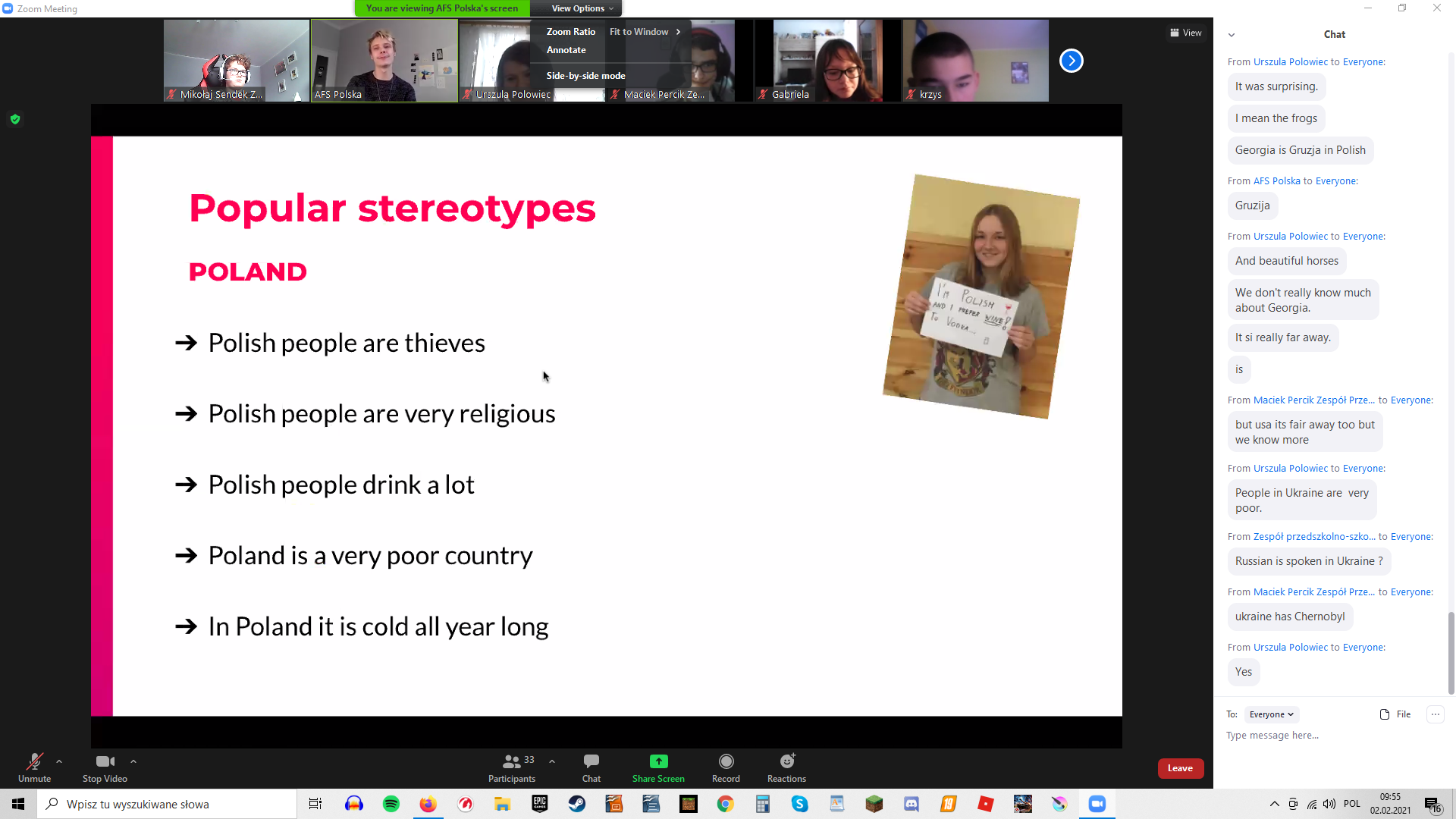
Task: Open Calculator from the taskbar
Action: pyautogui.click(x=763, y=804)
